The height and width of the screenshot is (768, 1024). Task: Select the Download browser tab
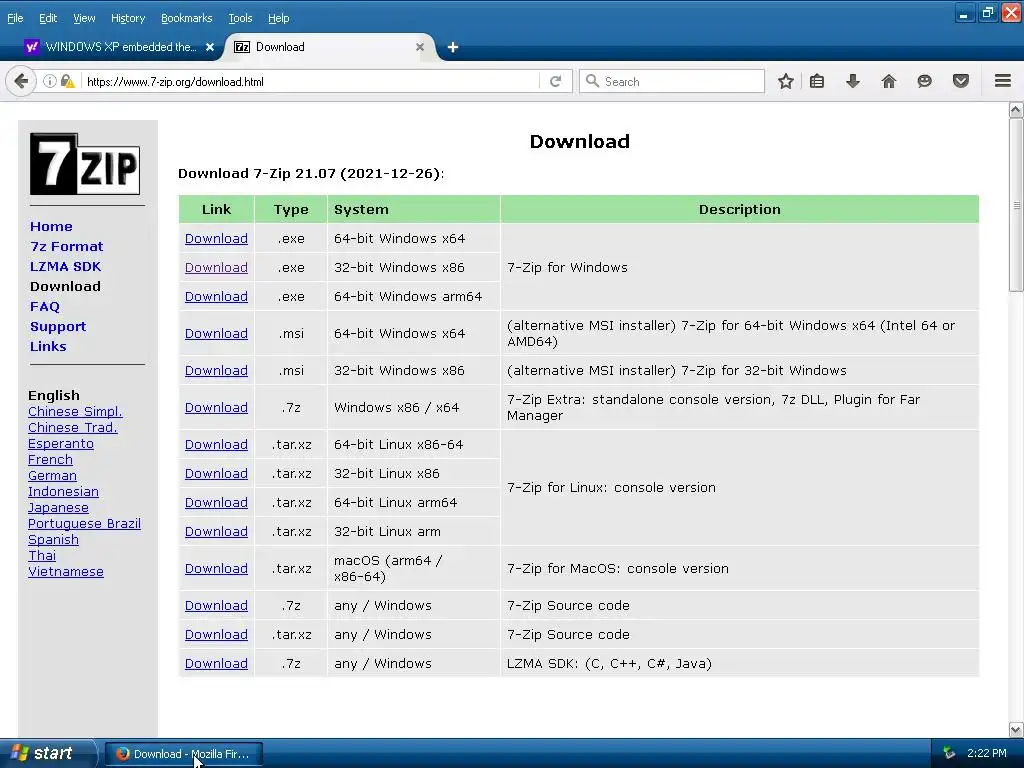(330, 47)
